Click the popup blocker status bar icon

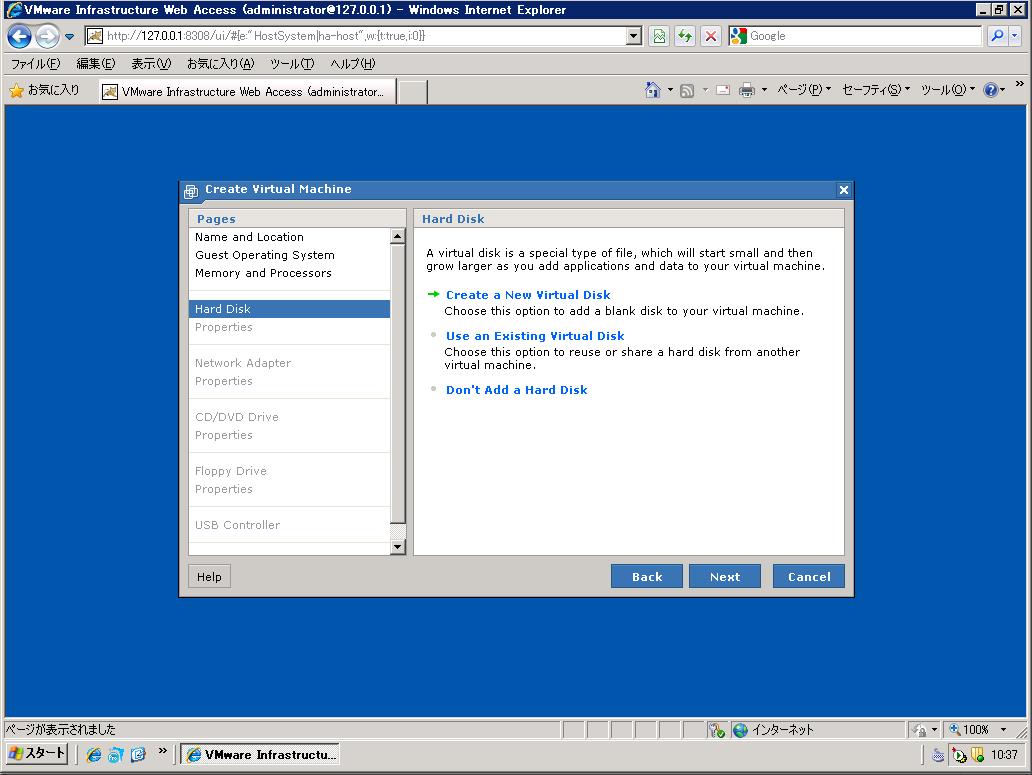[x=716, y=730]
